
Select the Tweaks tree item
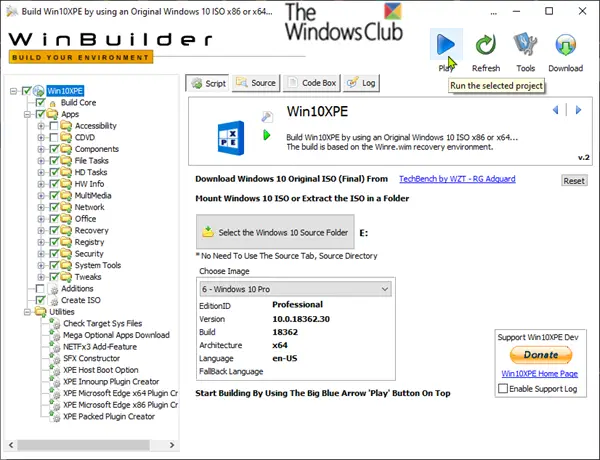(88, 277)
